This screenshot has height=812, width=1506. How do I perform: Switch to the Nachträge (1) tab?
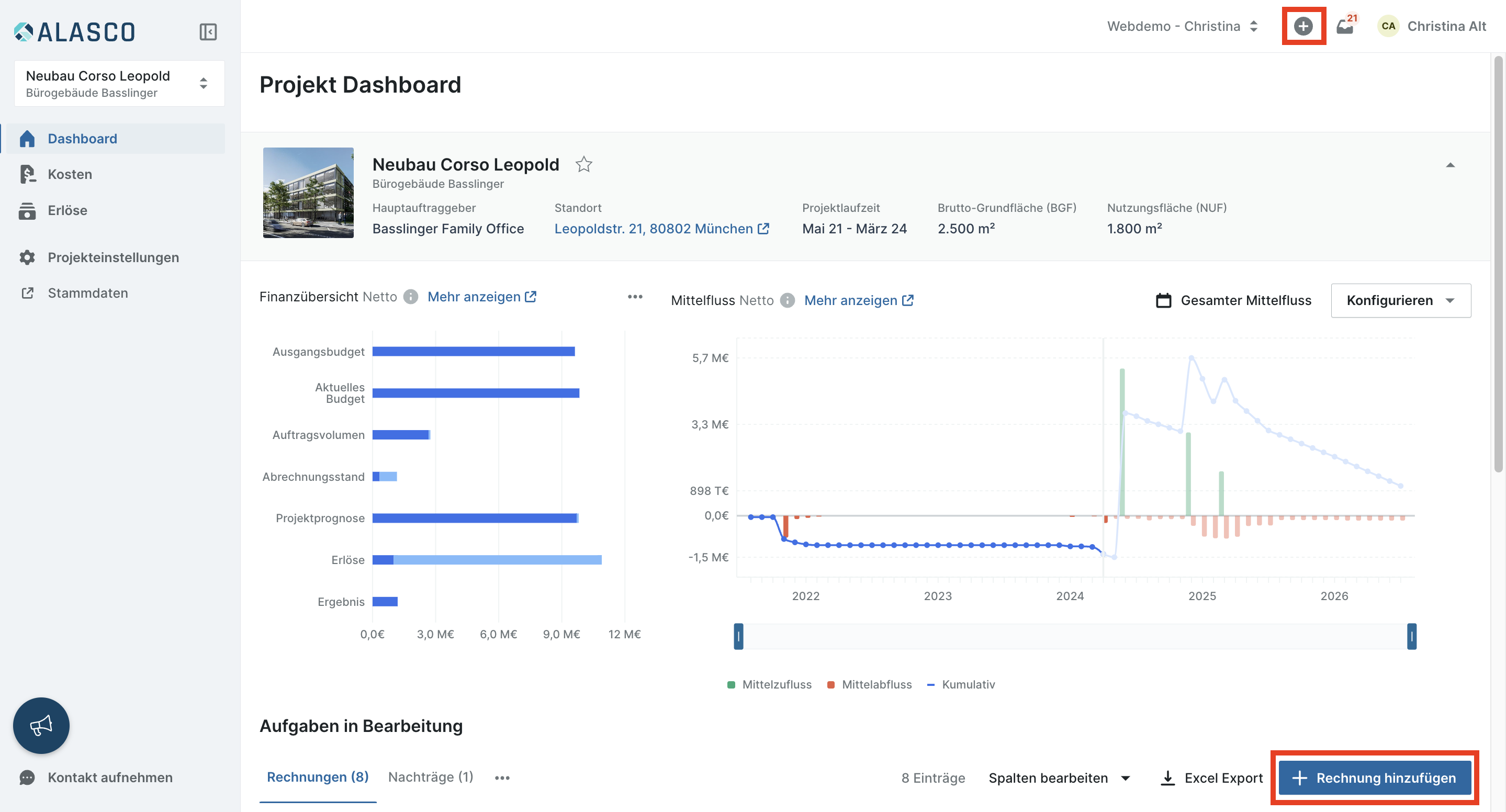pyautogui.click(x=431, y=777)
